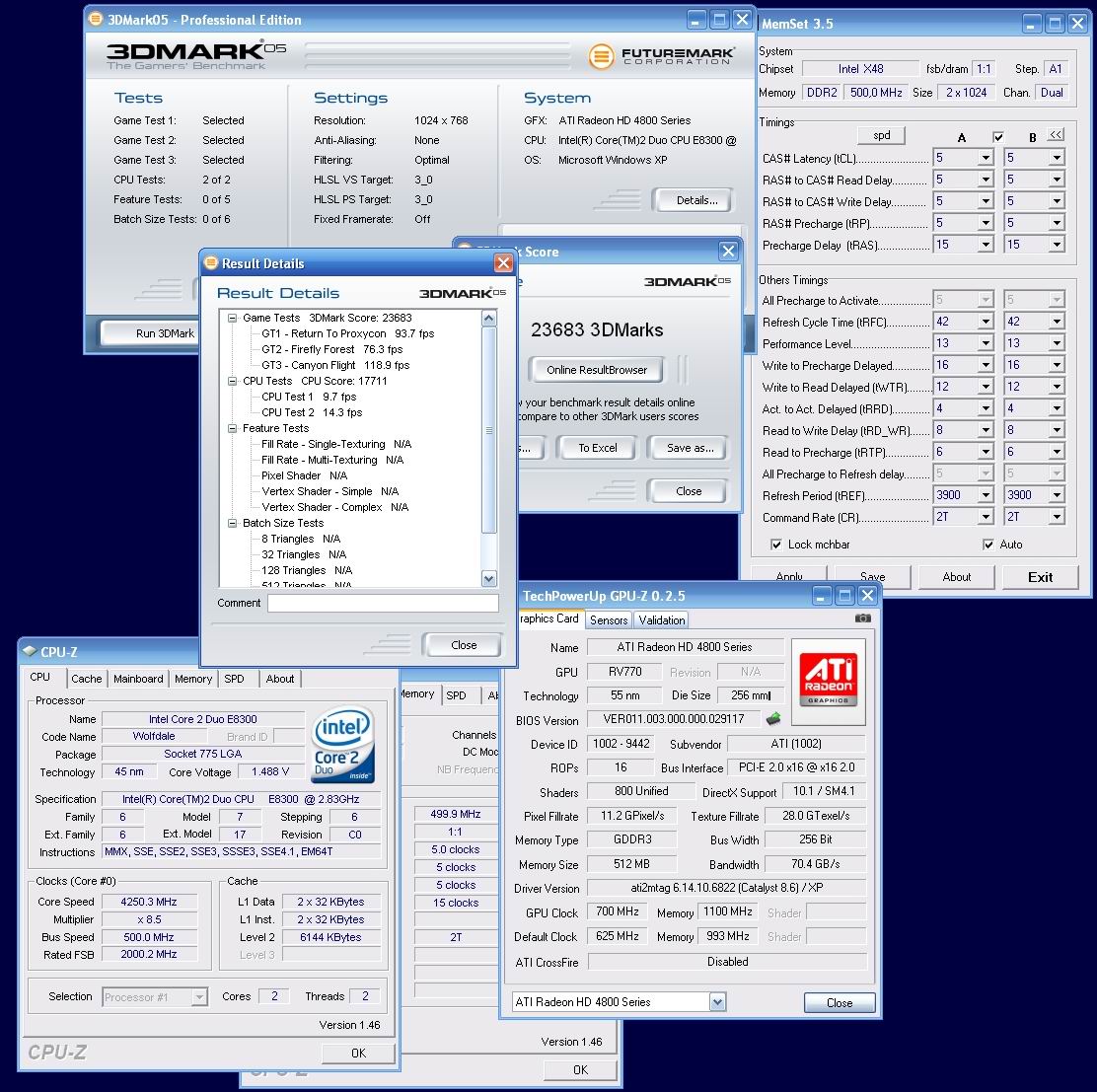Click the Intel Core 2 Duo logo in CPU-Z
This screenshot has height=1092, width=1097.
click(343, 745)
